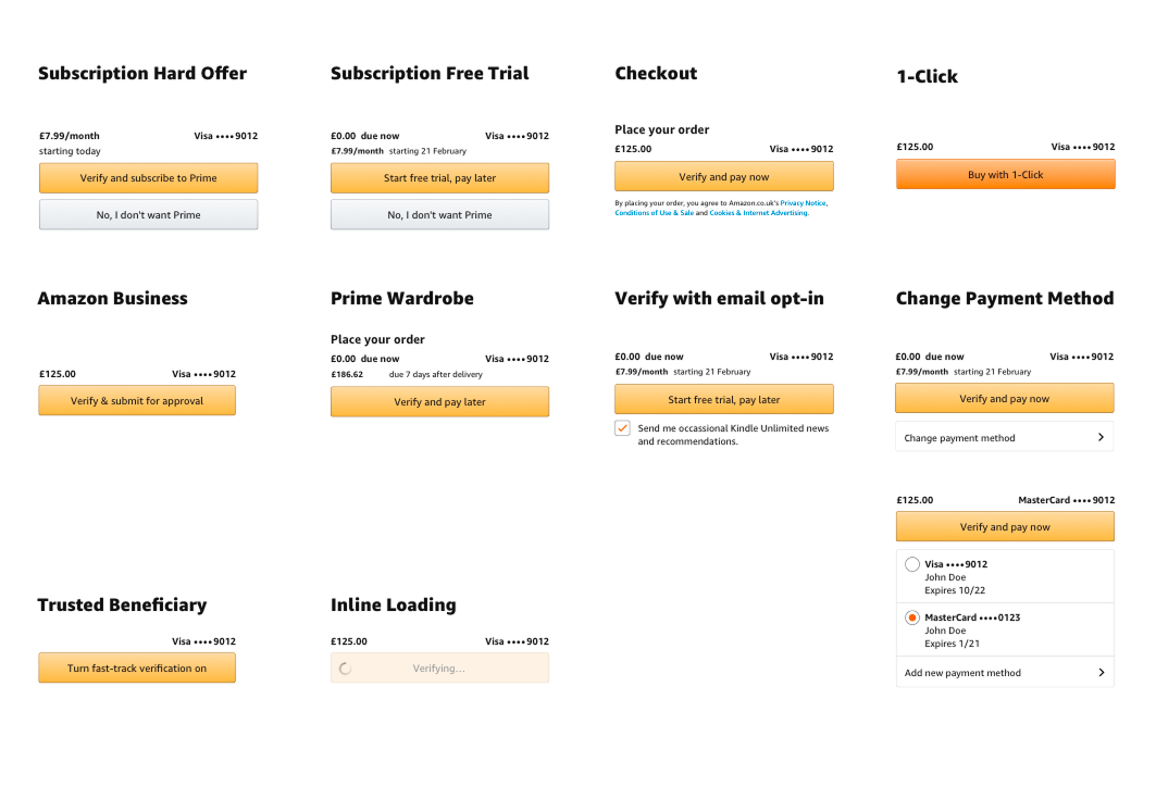Click Verify and pay now under Change Payment Method
The height and width of the screenshot is (786, 1156).
click(x=1004, y=397)
